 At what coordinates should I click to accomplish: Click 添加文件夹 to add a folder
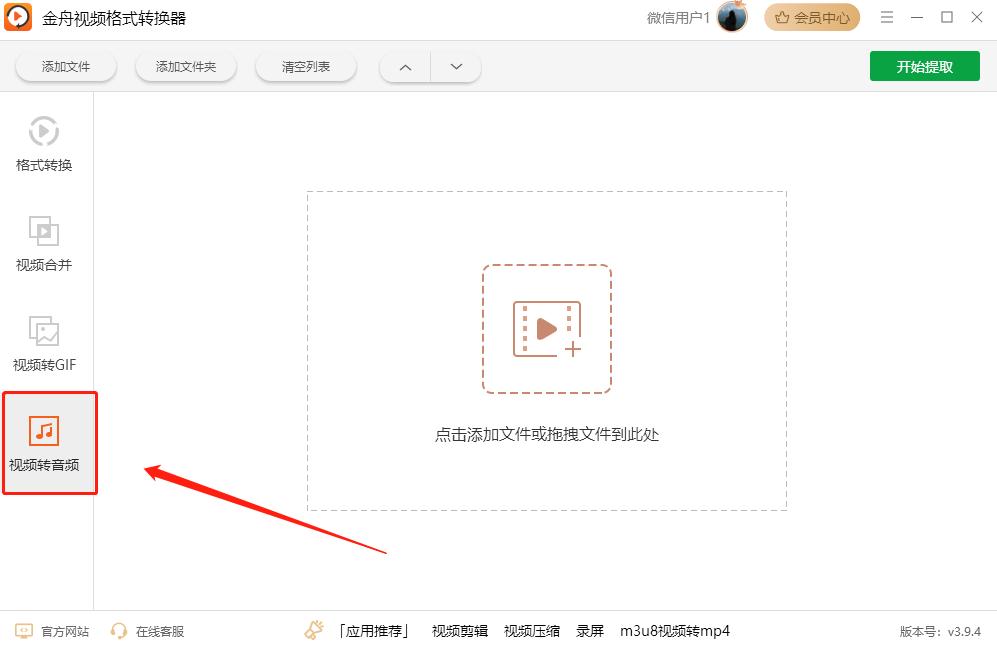coord(185,65)
